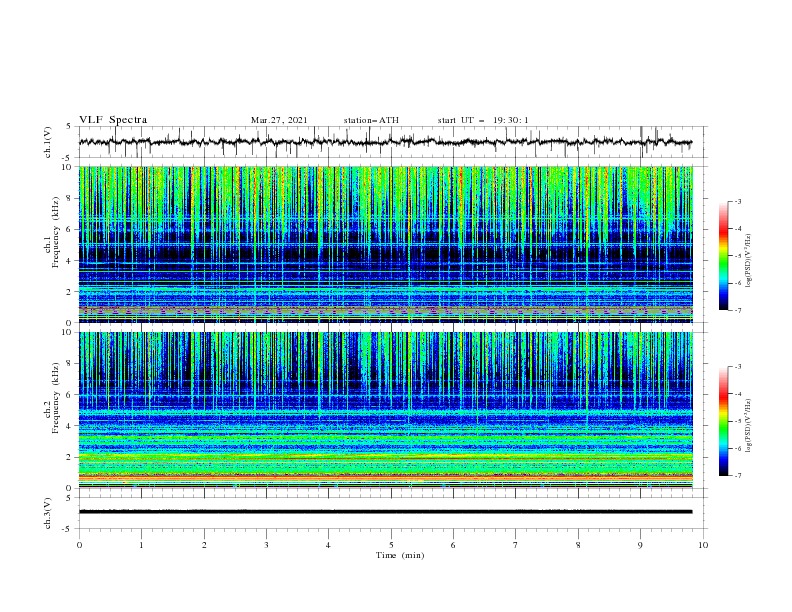Select the "Time (min)" axis label
Image resolution: width=792 pixels, height=612 pixels.
coord(400,555)
